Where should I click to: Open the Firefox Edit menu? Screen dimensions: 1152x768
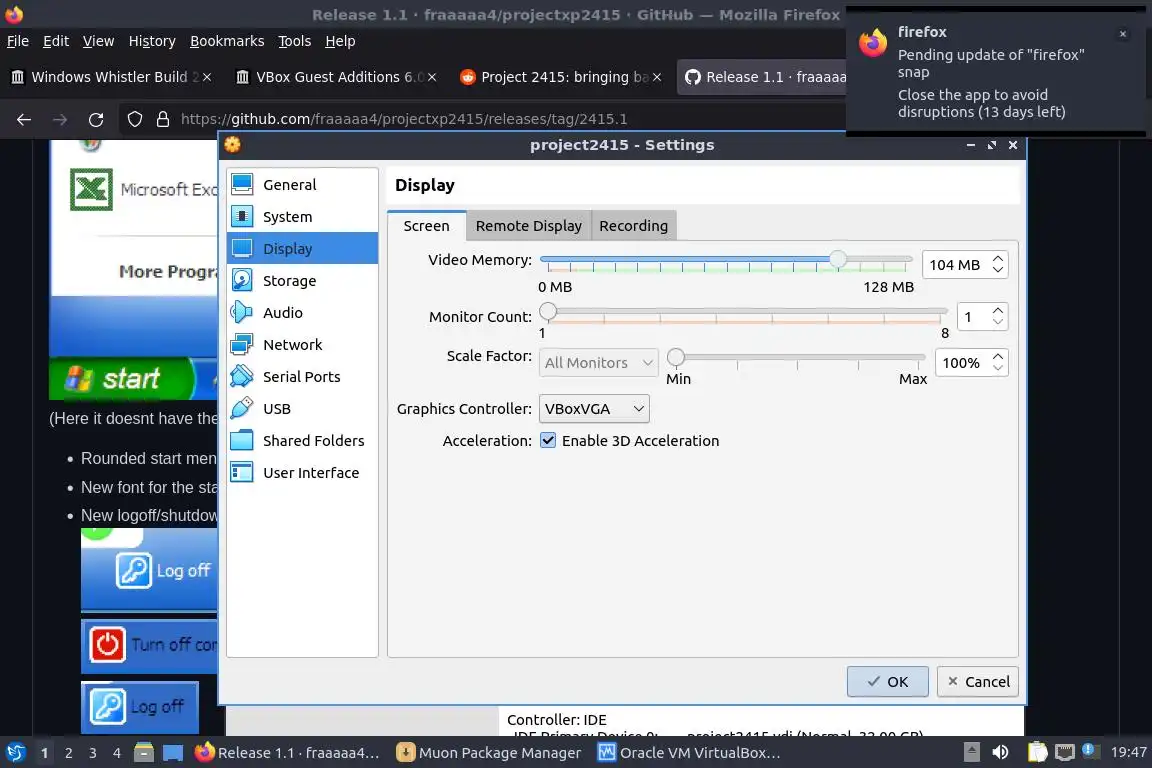pos(56,41)
